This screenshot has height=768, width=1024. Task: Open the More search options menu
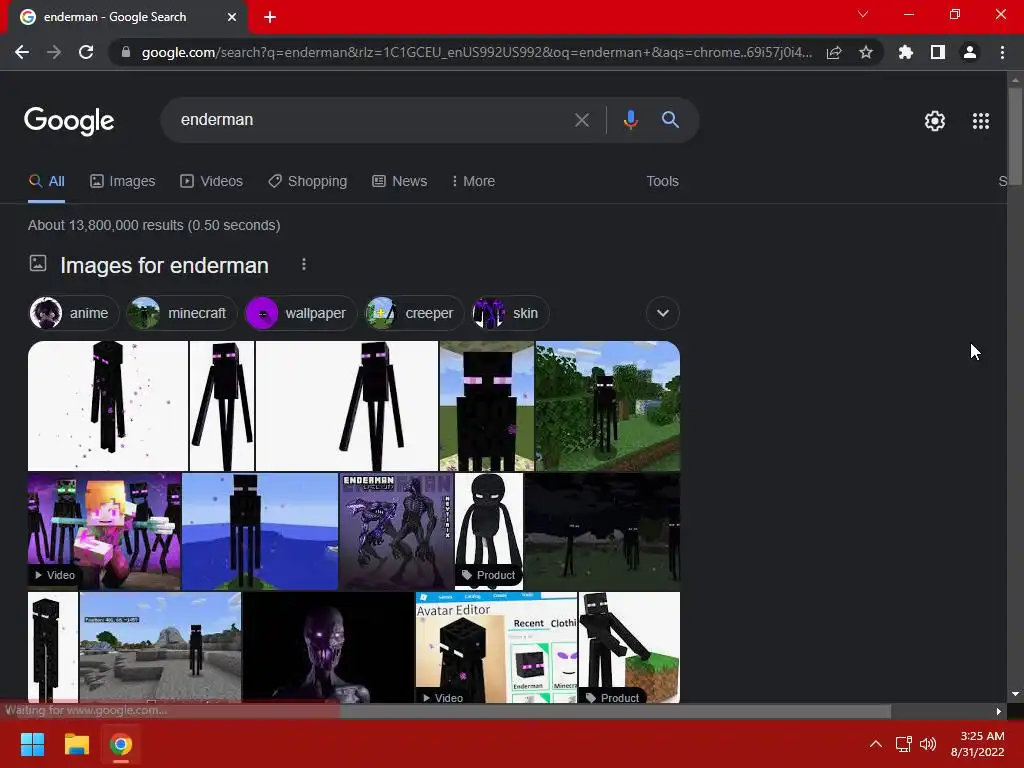(473, 182)
